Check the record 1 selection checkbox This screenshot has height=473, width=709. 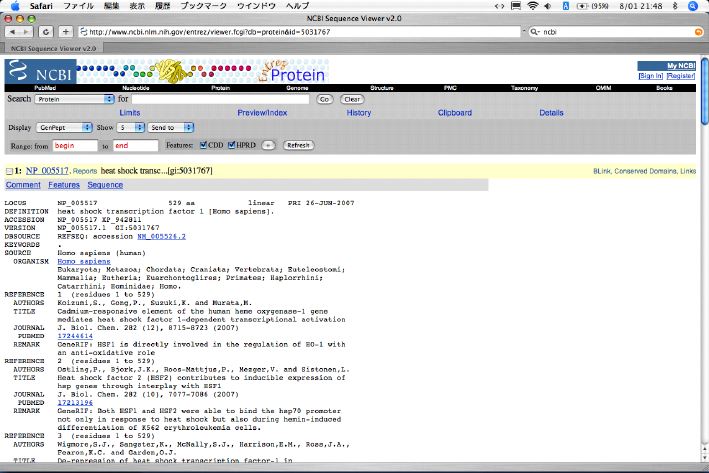9,172
